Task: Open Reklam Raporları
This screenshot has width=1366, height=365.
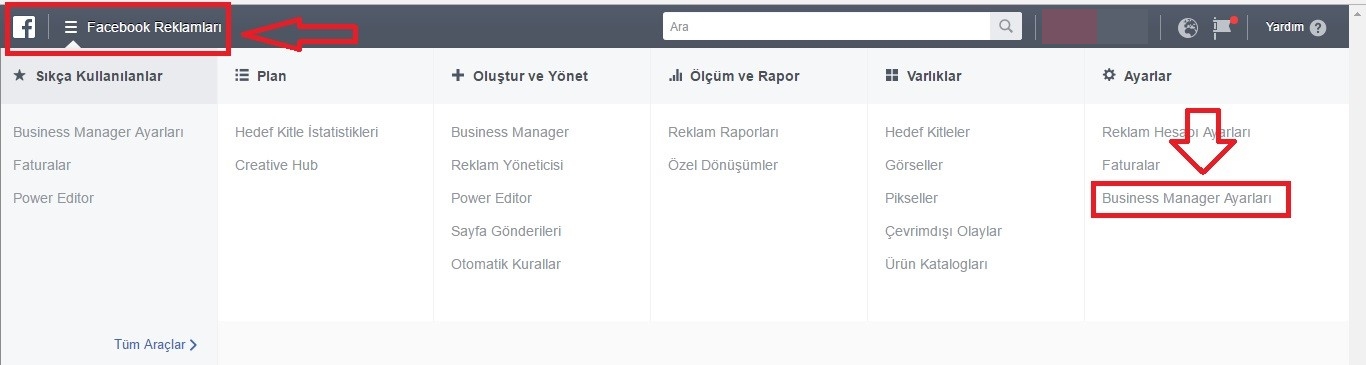Action: pos(723,132)
